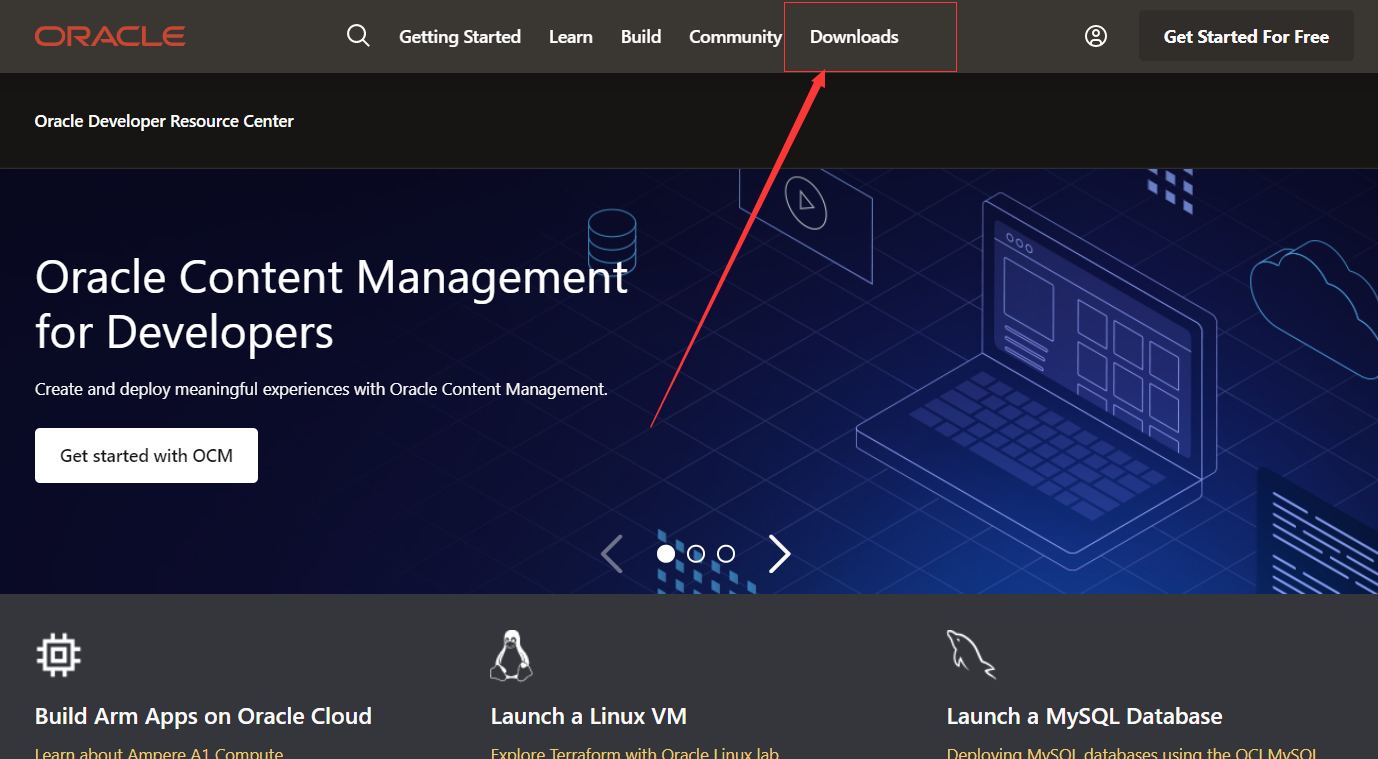Screen dimensions: 1378x759
Task: Open Oracle Developer Resource Center link
Action: point(164,121)
